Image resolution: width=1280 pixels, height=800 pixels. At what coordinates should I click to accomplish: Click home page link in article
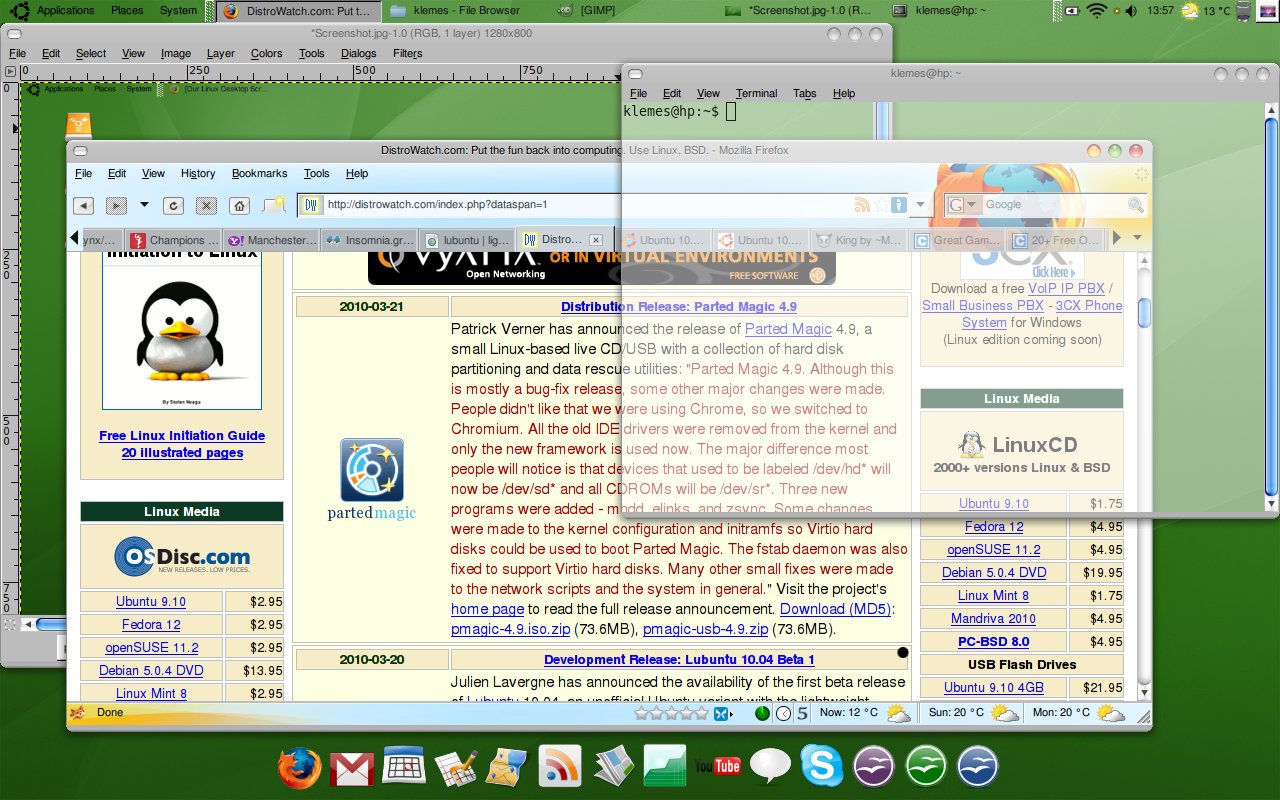[487, 609]
